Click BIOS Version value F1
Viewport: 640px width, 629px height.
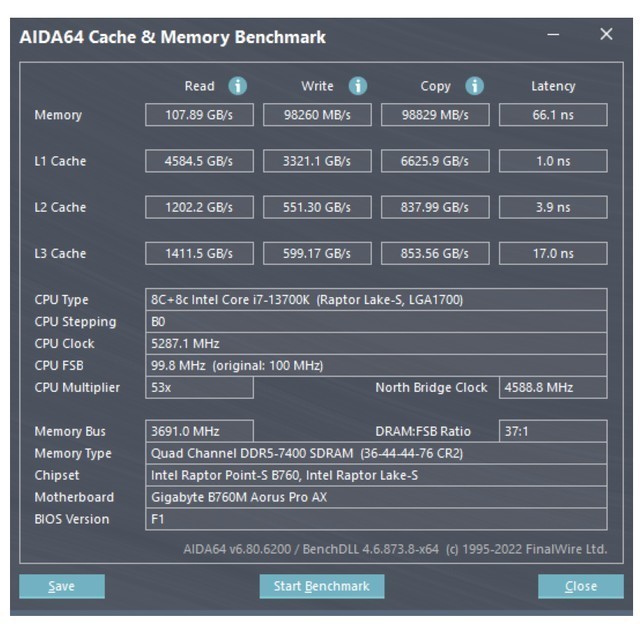(x=376, y=519)
